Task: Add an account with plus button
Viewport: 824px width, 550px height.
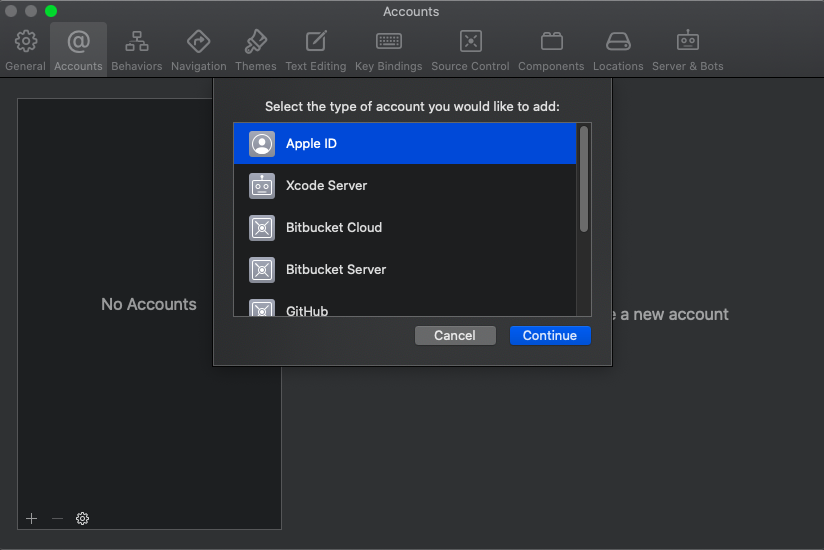Action: point(32,519)
